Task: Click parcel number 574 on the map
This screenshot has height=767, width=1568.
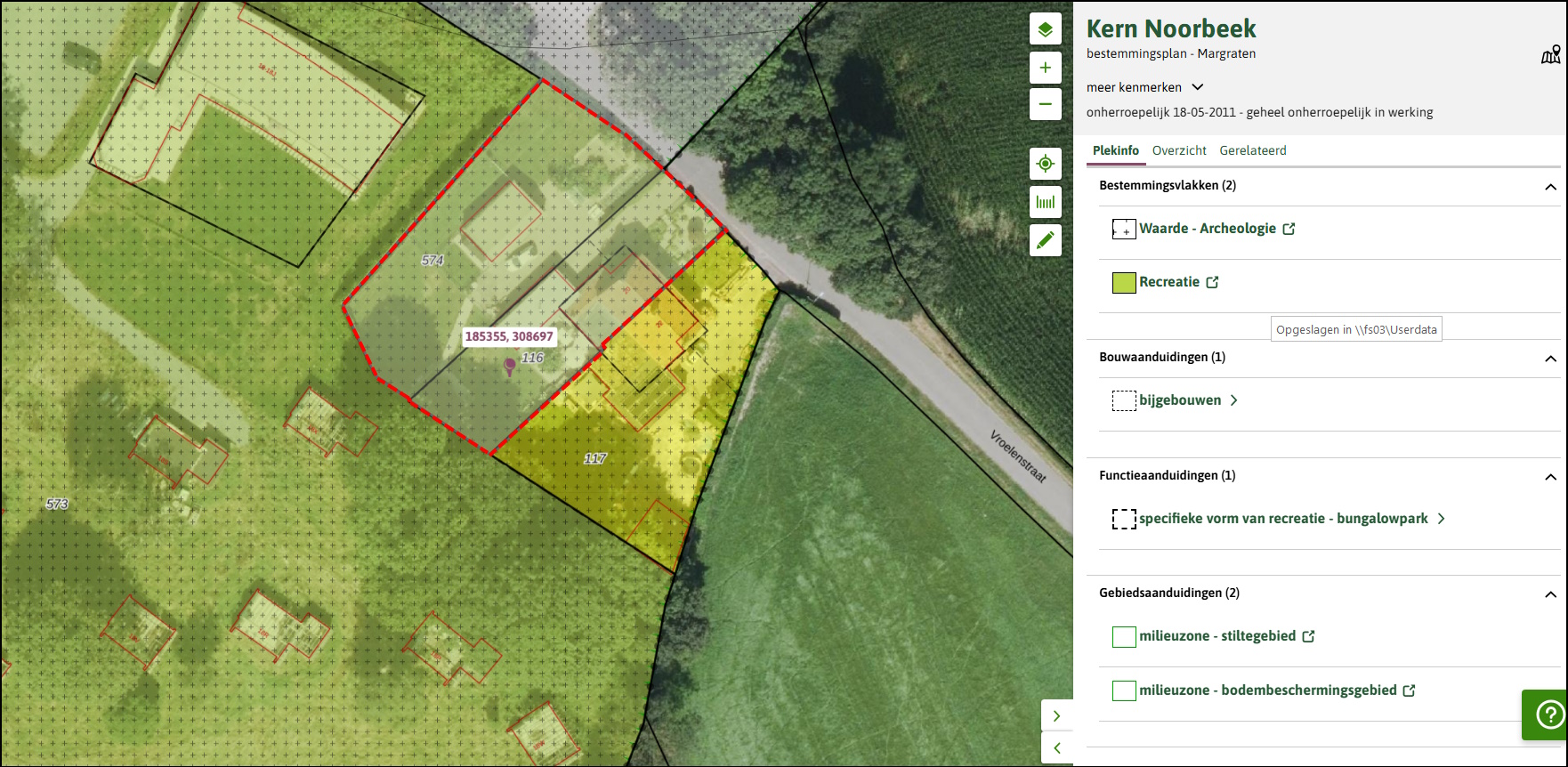Action: 432,260
